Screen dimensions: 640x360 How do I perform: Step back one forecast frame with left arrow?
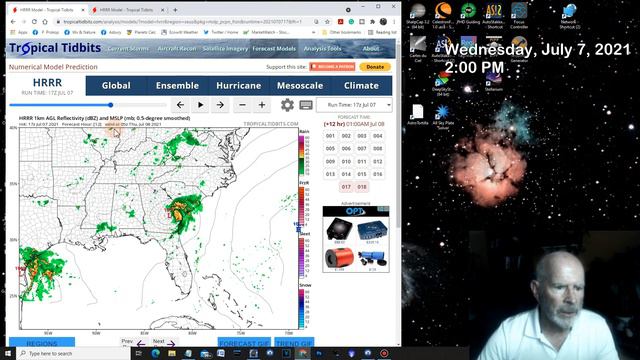[x=180, y=105]
